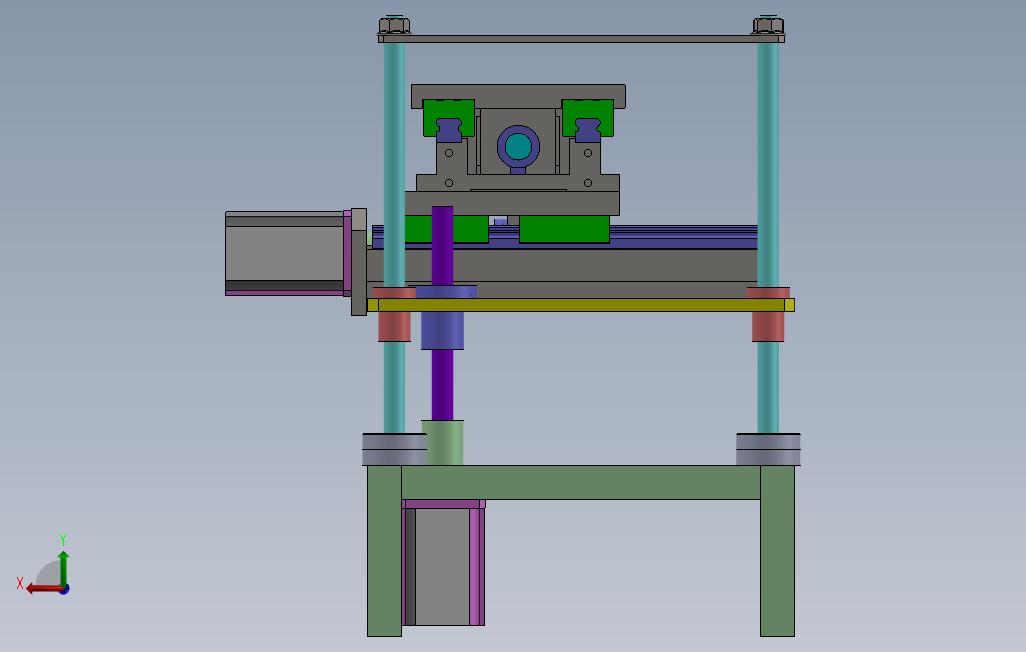Select the upper-left green guide block
The width and height of the screenshot is (1026, 652).
(449, 111)
